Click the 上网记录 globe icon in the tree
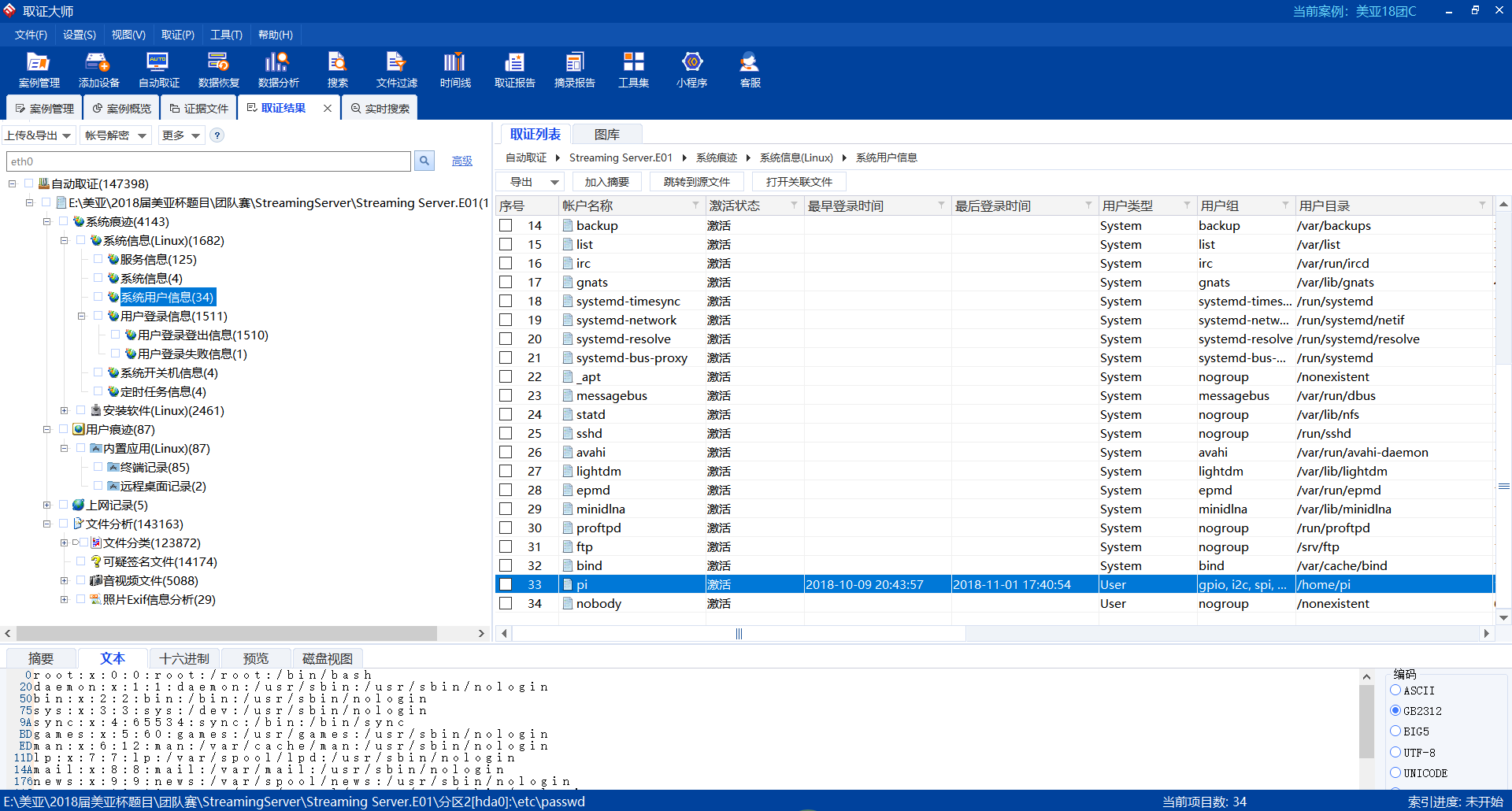The image size is (1512, 811). (x=78, y=505)
